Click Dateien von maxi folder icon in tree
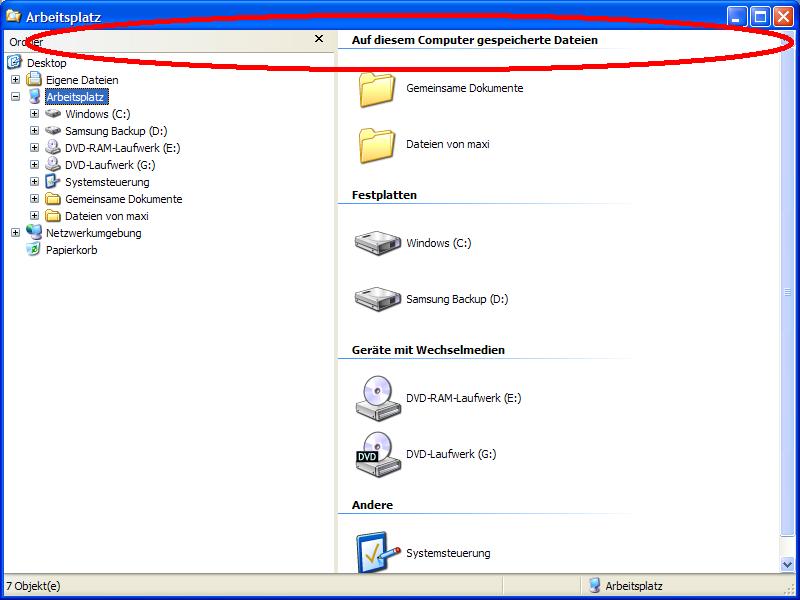This screenshot has height=600, width=800. [53, 216]
